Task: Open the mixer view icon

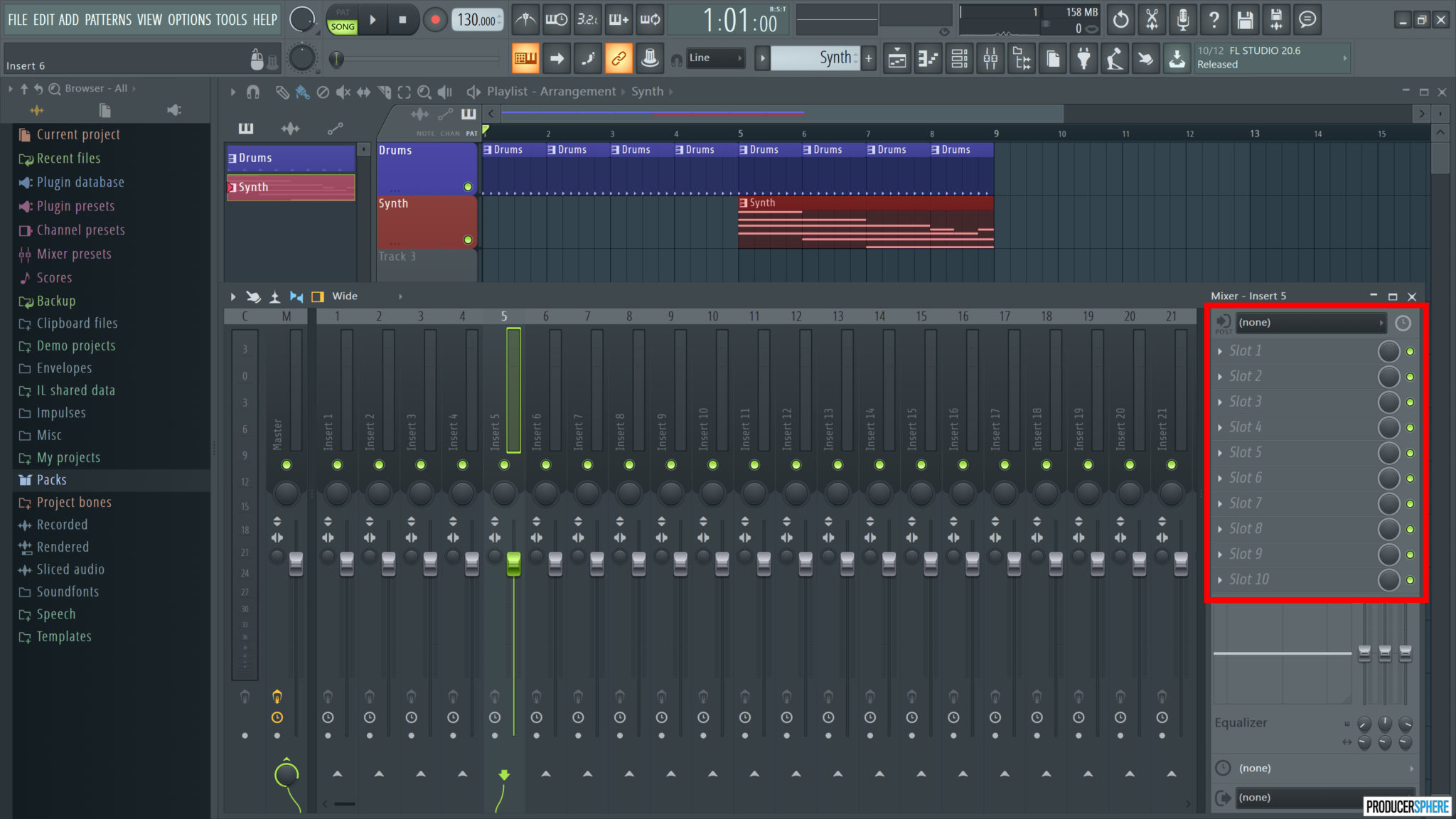Action: coord(990,58)
